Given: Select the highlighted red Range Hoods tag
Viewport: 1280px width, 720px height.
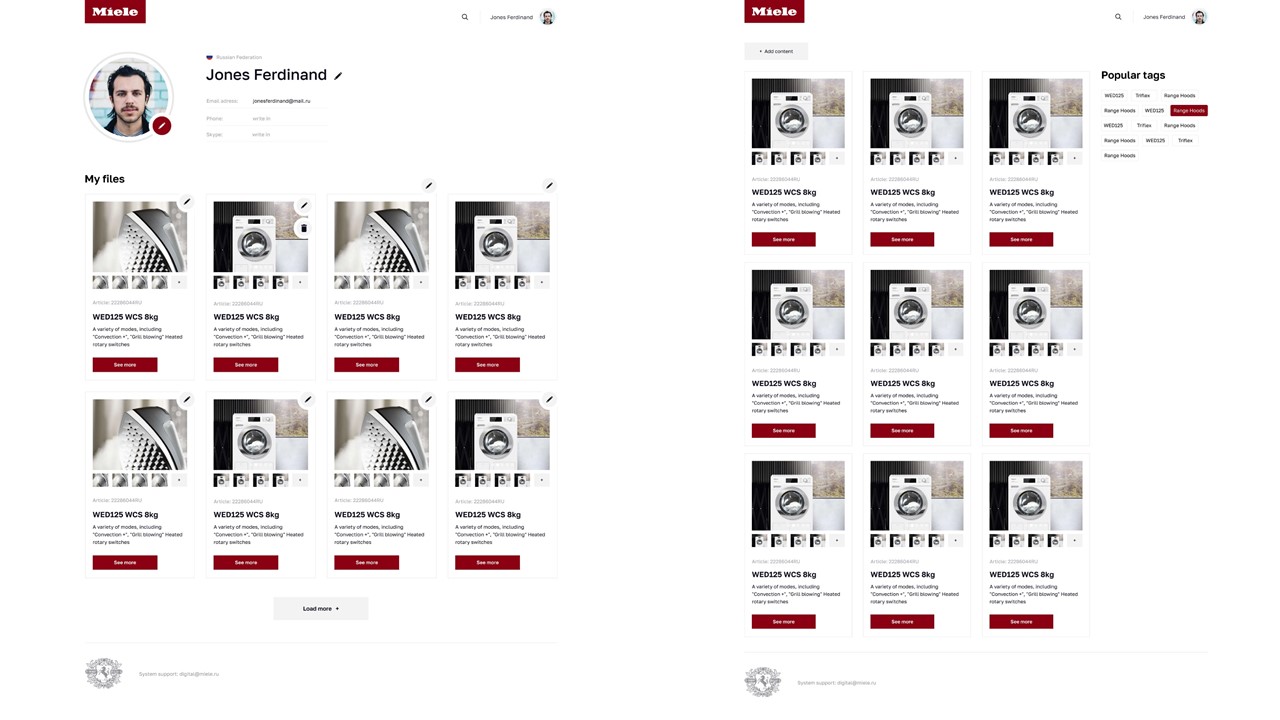Looking at the screenshot, I should point(1189,110).
